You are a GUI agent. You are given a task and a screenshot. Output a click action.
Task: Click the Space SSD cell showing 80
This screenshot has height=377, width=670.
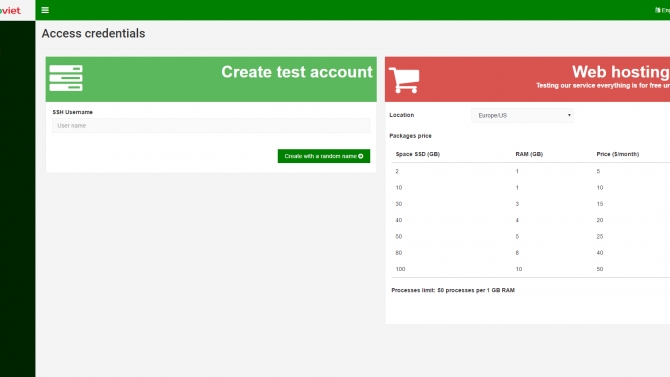[399, 253]
